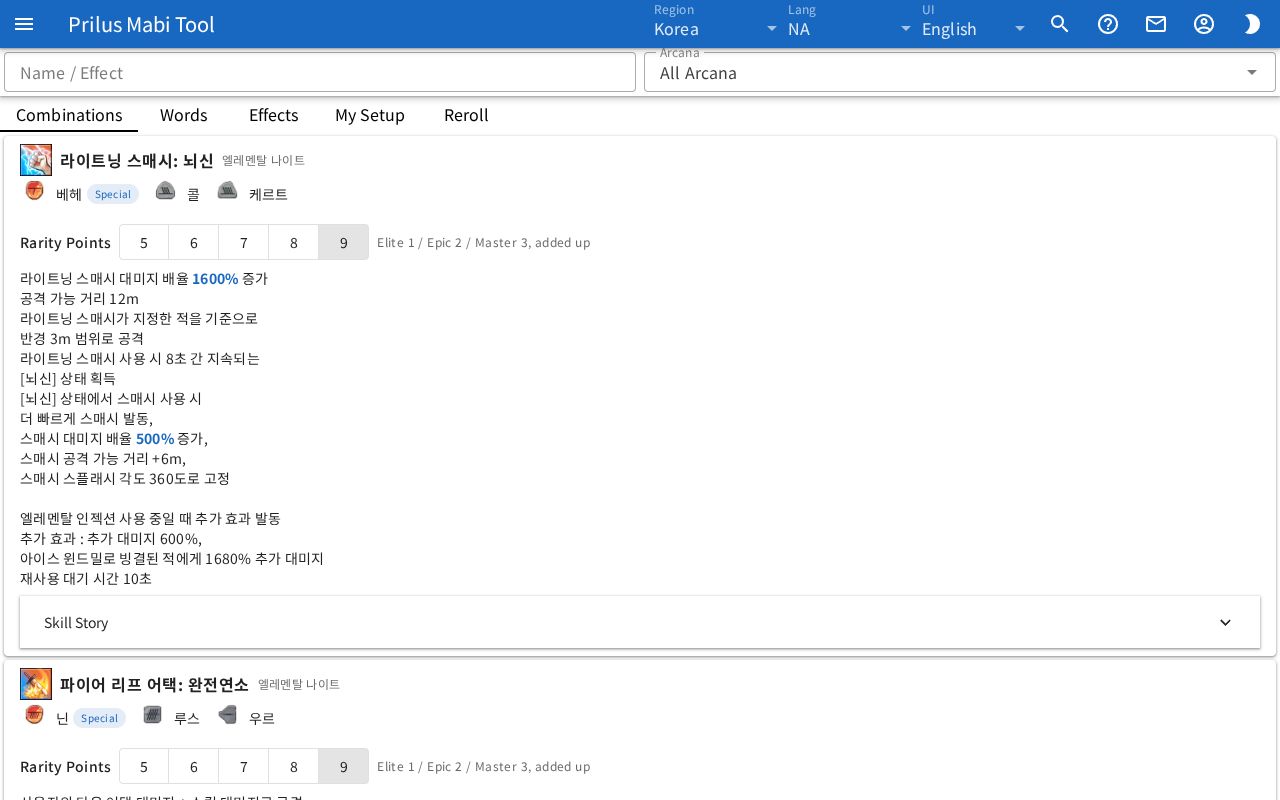Viewport: 1280px width, 800px height.
Task: Set 완전연소 Rarity Points to 8
Action: tap(294, 766)
